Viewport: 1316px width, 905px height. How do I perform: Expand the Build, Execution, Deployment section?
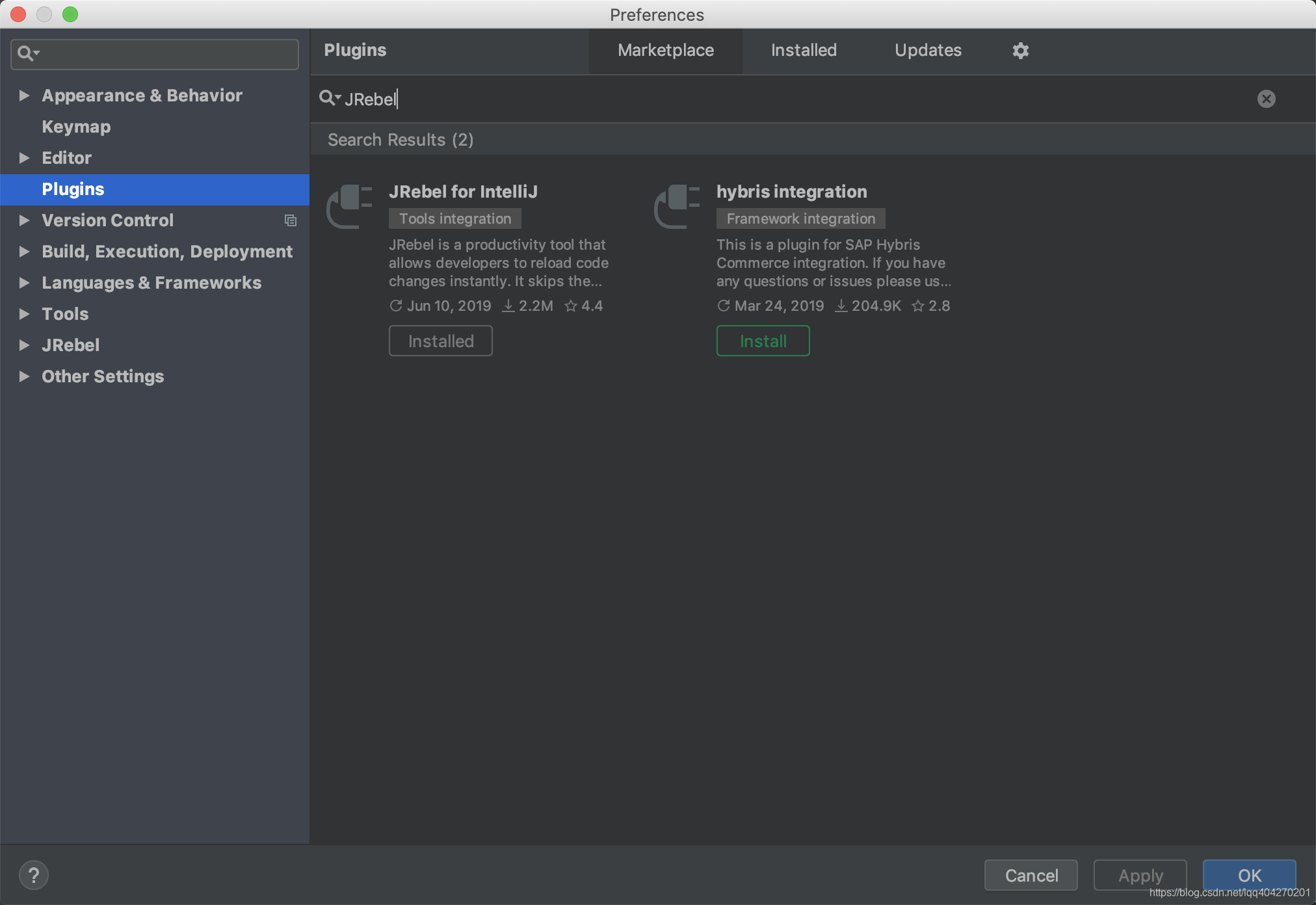click(24, 252)
